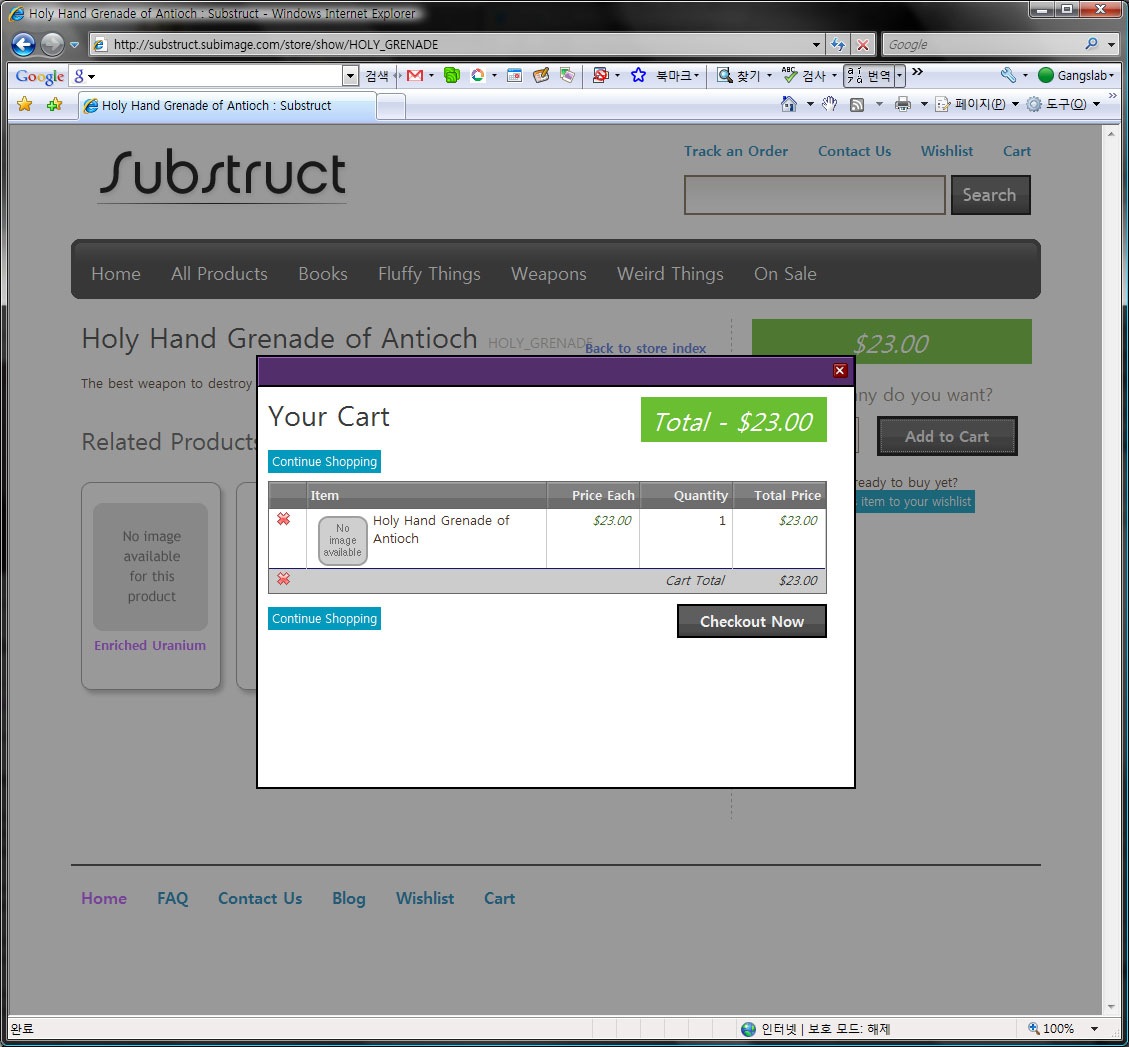Expand Print options dropdown arrow
The image size is (1129, 1047).
coord(924,105)
